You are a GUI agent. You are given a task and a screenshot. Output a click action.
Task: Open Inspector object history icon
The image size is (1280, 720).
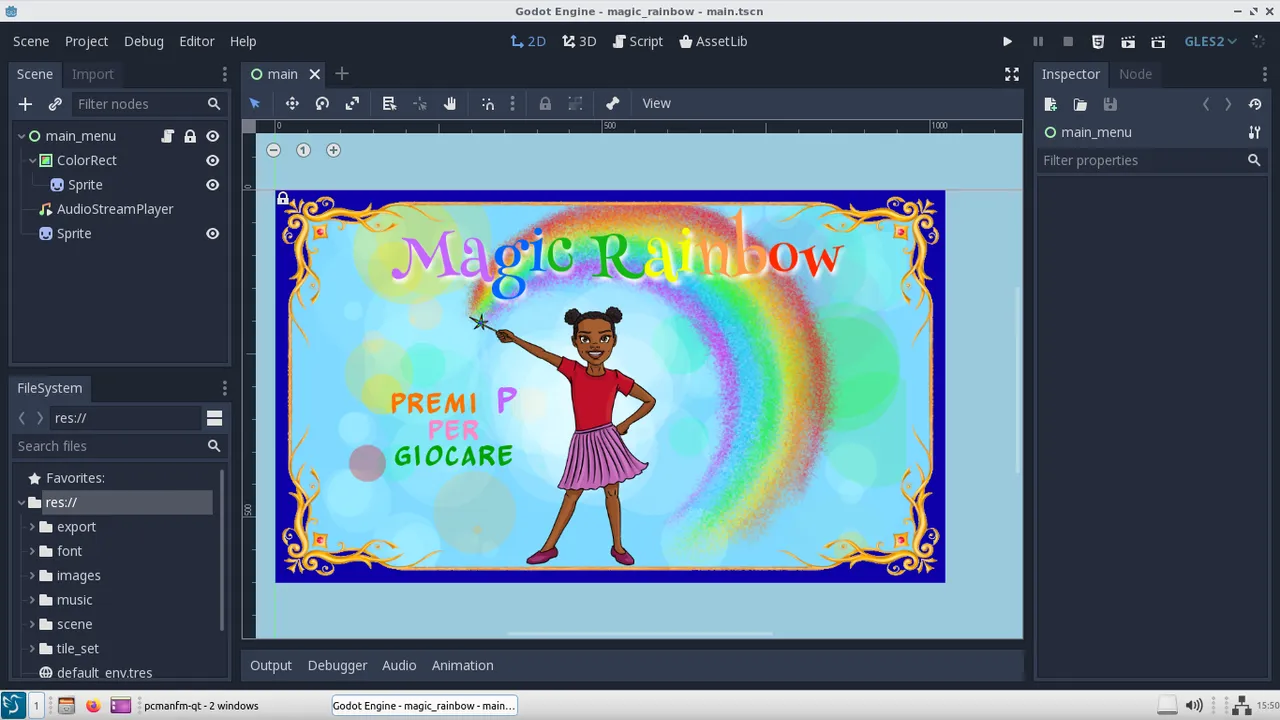click(x=1255, y=104)
